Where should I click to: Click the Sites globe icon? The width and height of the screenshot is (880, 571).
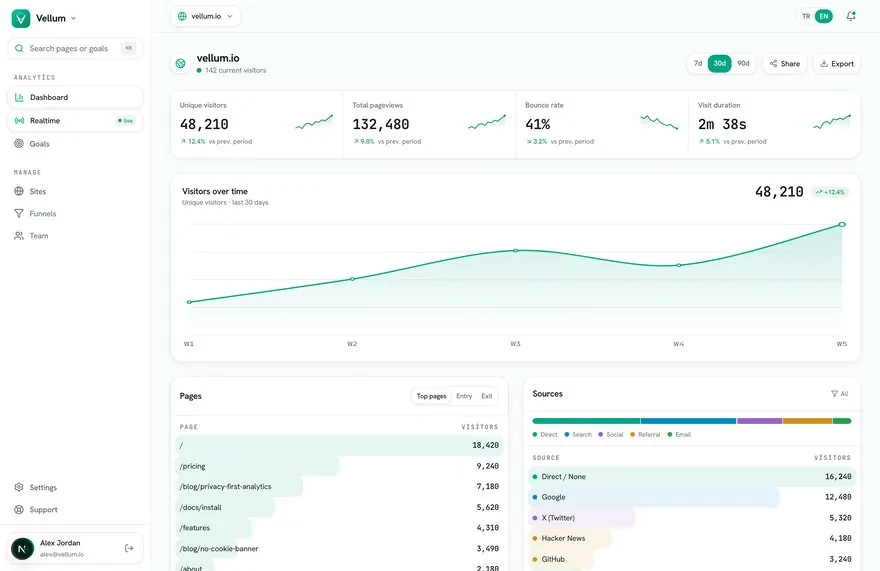(x=19, y=191)
